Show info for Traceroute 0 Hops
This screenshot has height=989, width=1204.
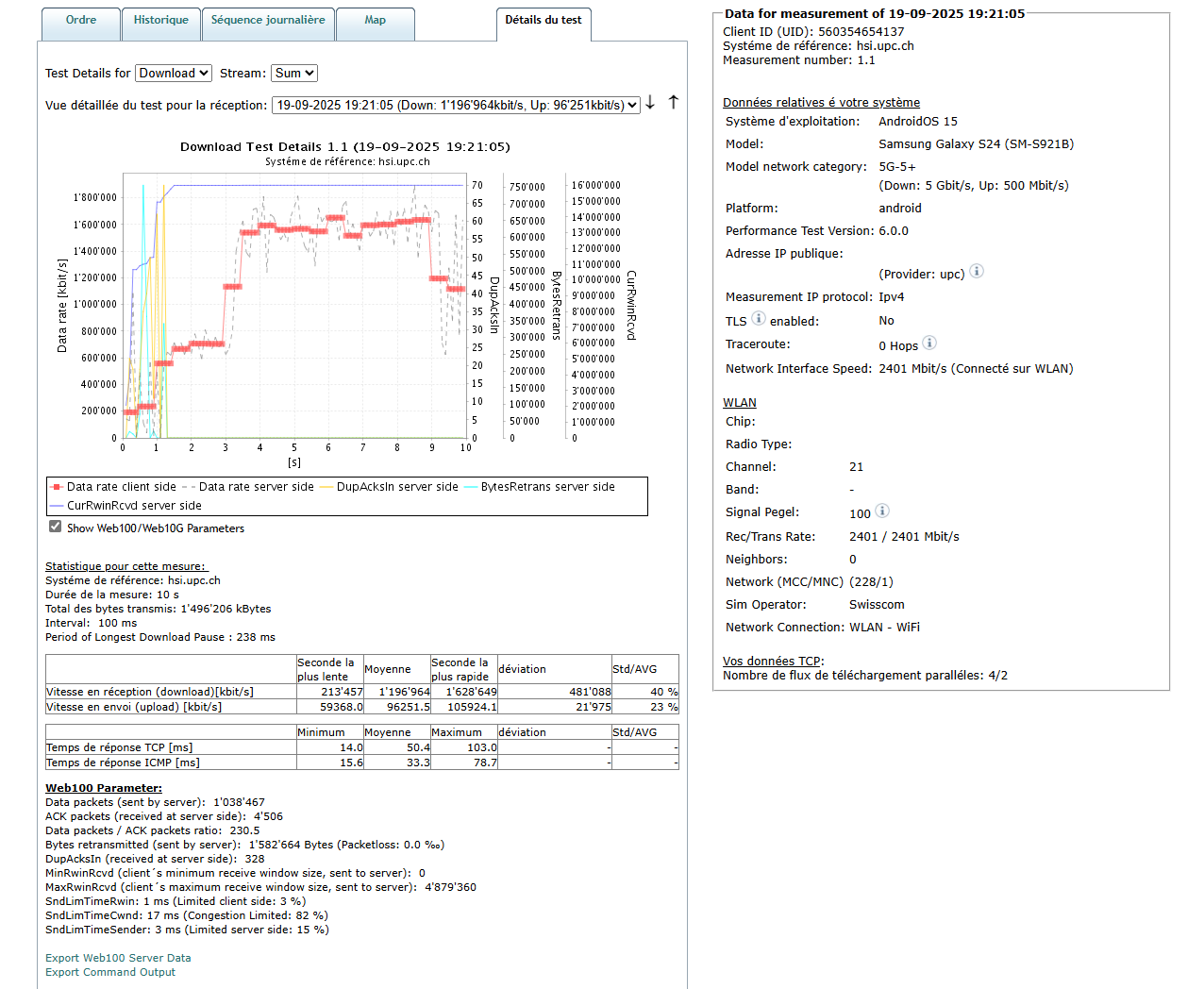pos(929,344)
